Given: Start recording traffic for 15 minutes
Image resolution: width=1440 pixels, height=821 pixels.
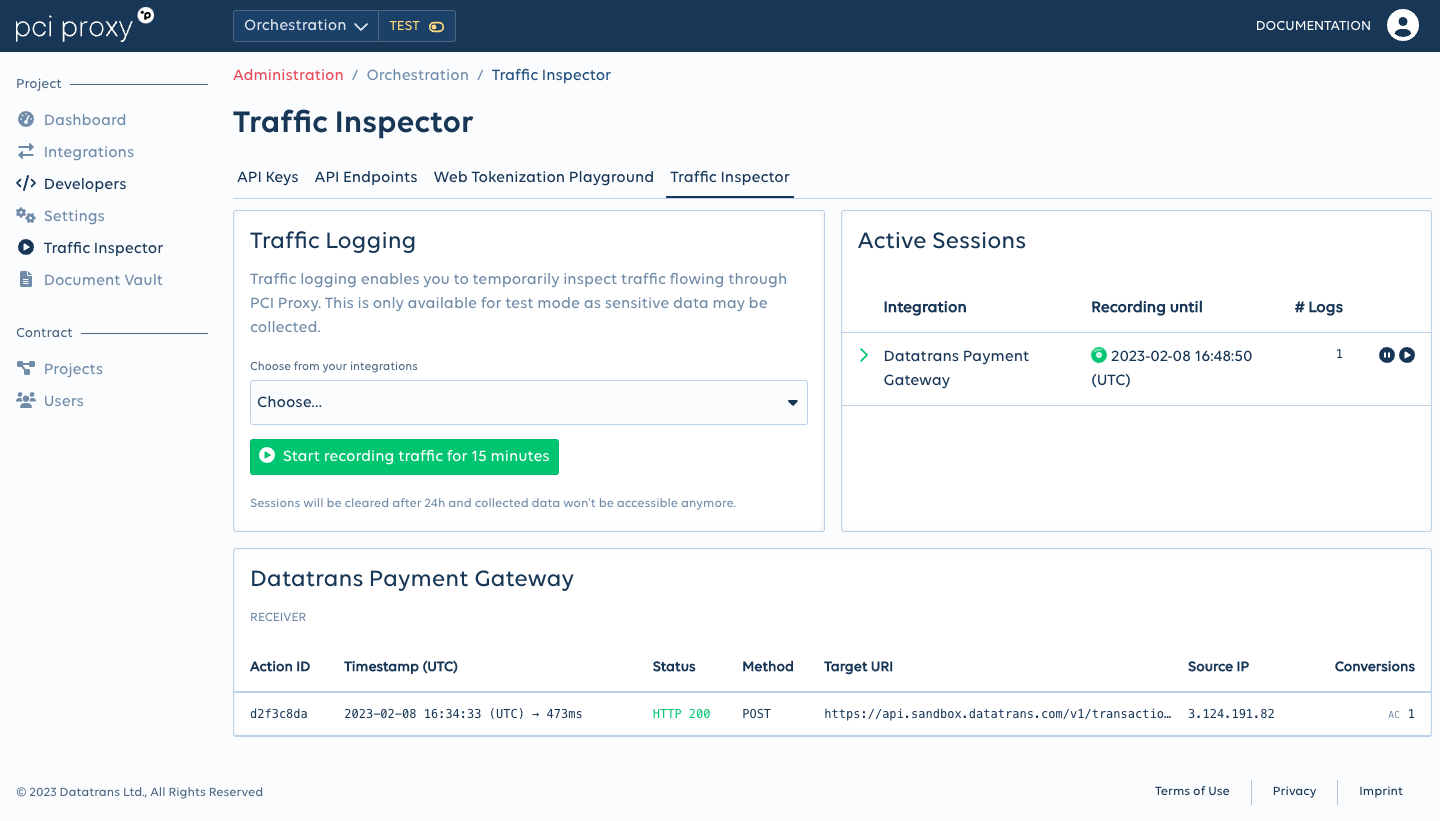Looking at the screenshot, I should 404,456.
